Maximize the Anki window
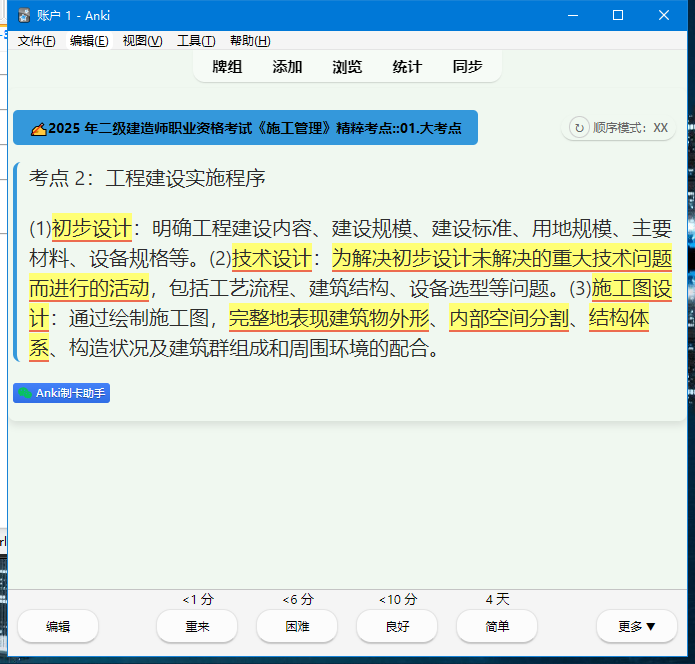 [x=618, y=16]
